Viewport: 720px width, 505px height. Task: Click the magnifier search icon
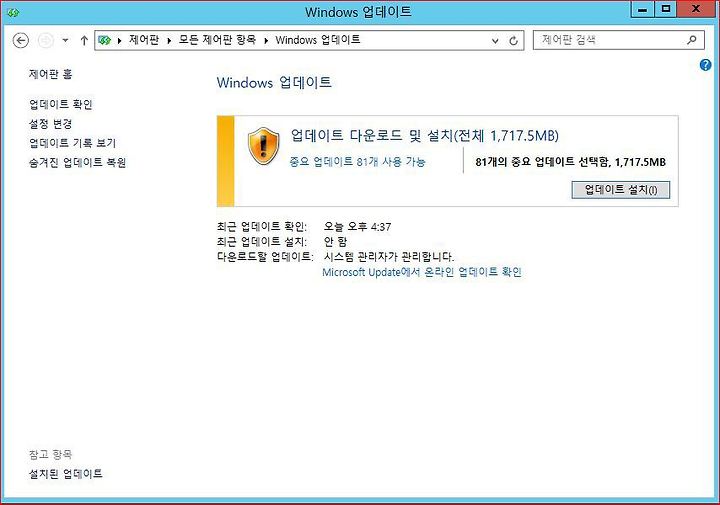pyautogui.click(x=692, y=40)
